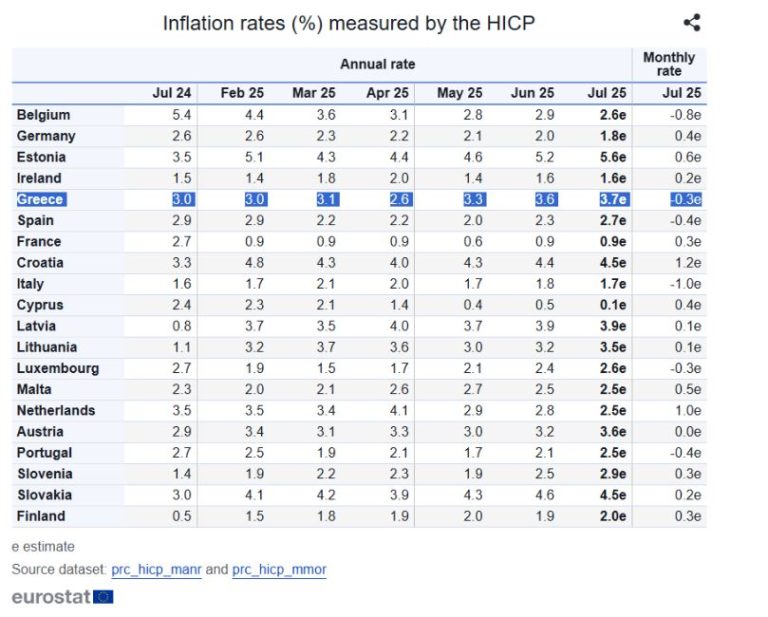The height and width of the screenshot is (617, 768).
Task: Click the Finland row label
Action: (x=41, y=516)
